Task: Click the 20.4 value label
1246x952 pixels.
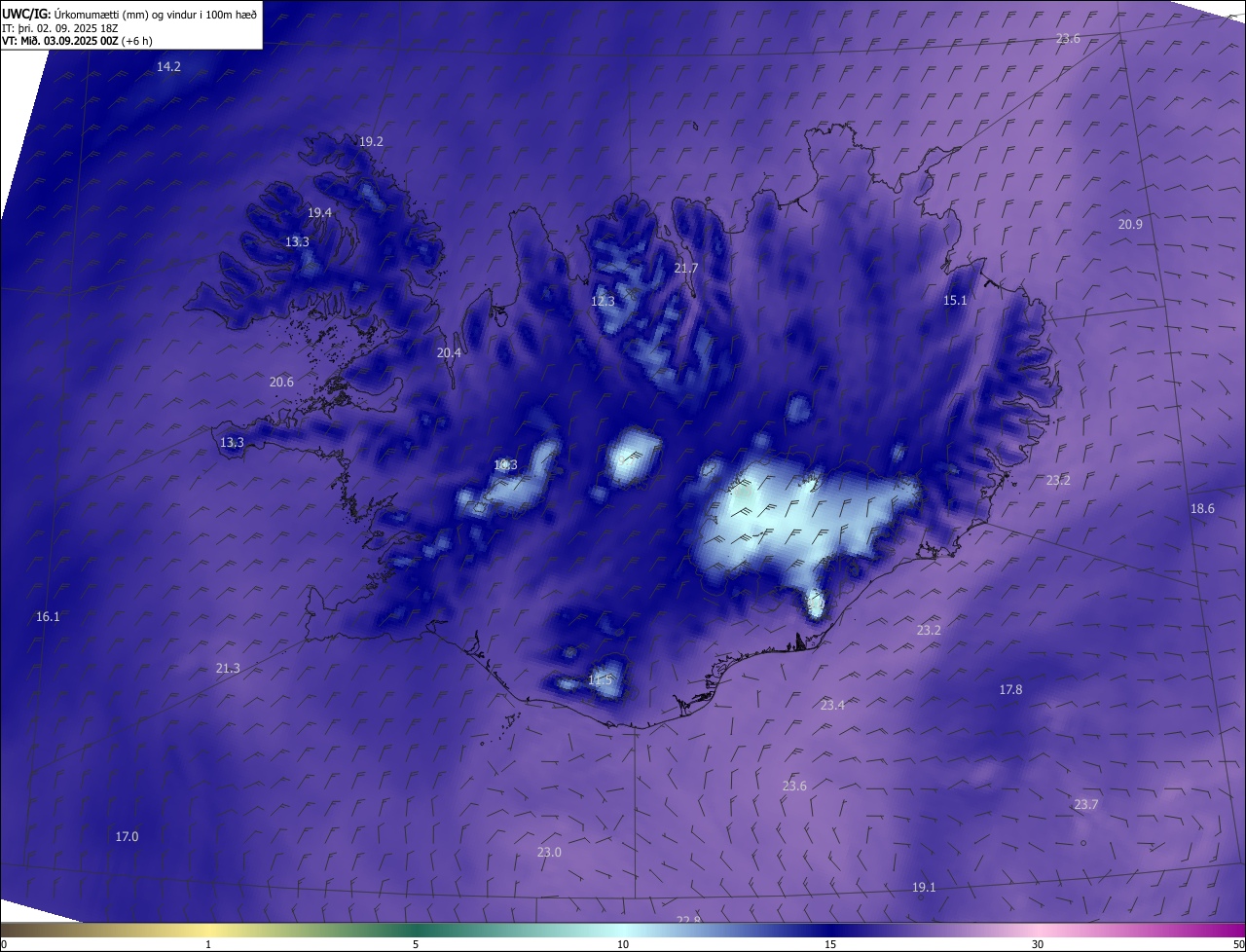Action: pos(449,352)
